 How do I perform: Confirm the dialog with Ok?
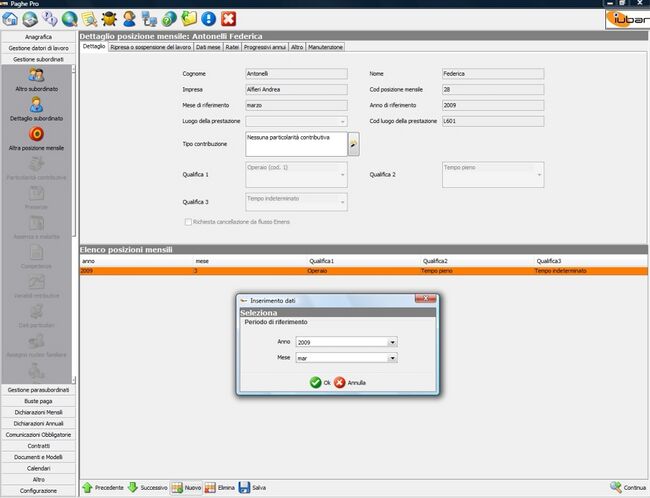[320, 382]
